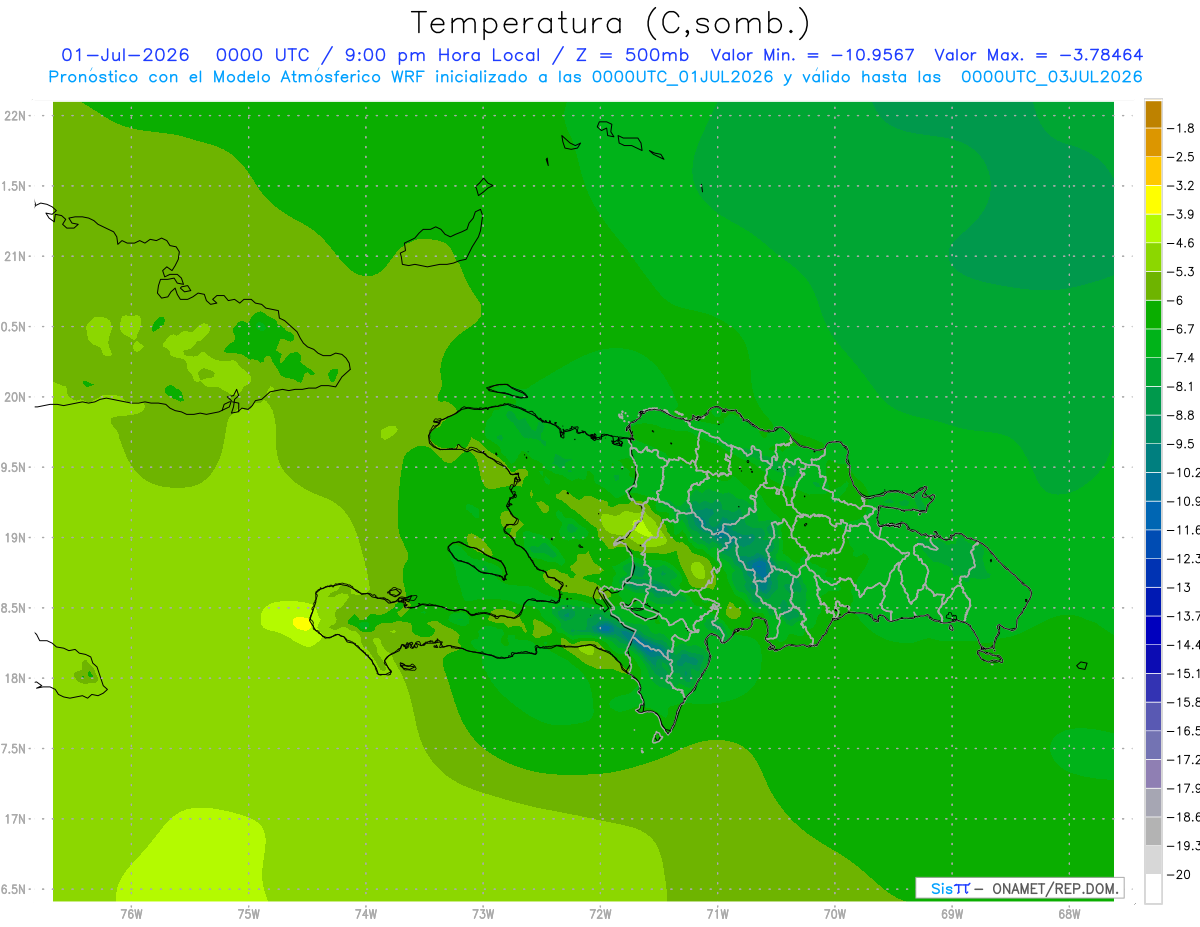Pick the lime swatch between -3.9 and -4.6
This screenshot has height=927, width=1200.
1153,229
